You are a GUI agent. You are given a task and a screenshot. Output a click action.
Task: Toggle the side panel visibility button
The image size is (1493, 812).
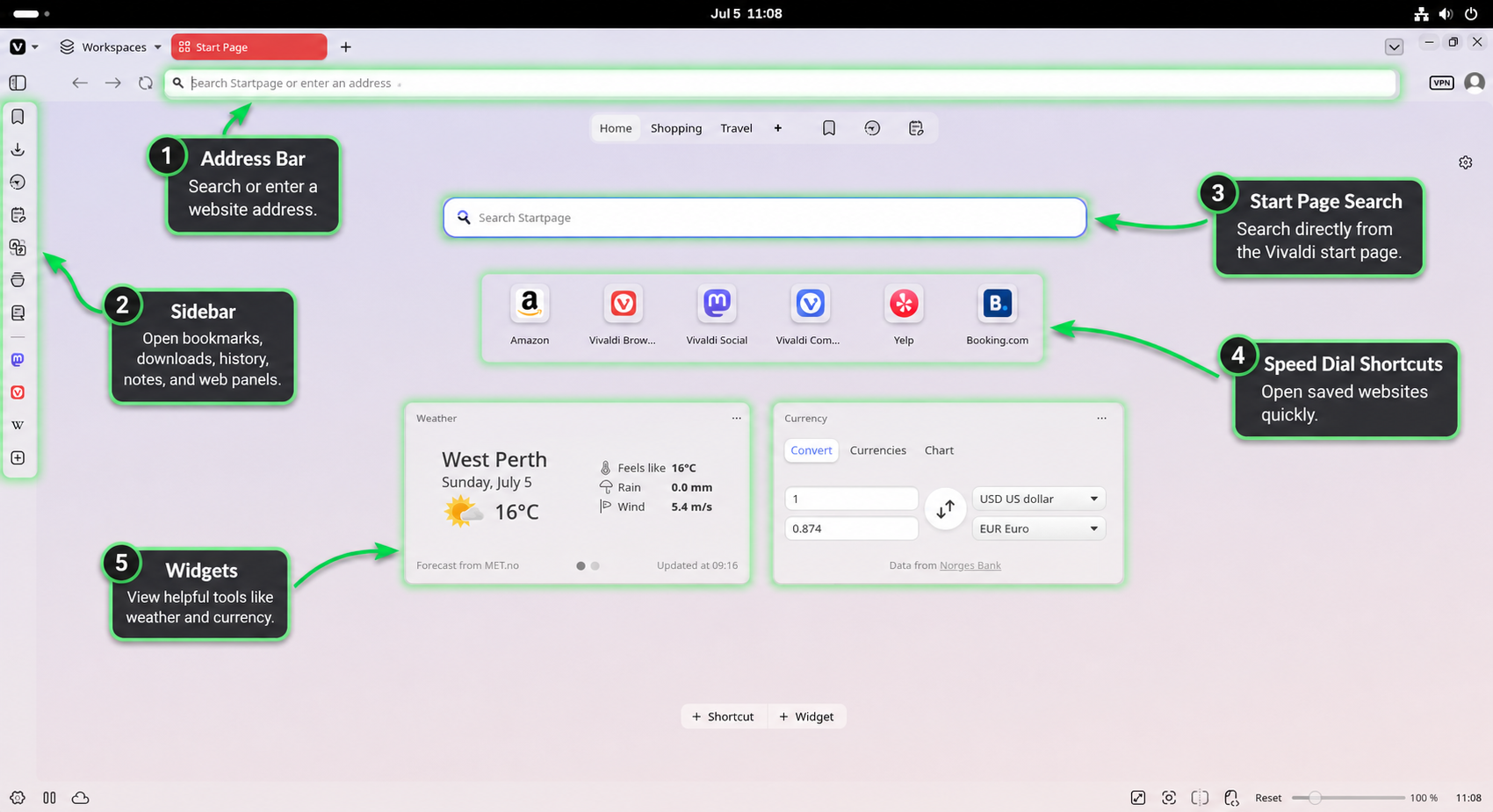[x=18, y=83]
